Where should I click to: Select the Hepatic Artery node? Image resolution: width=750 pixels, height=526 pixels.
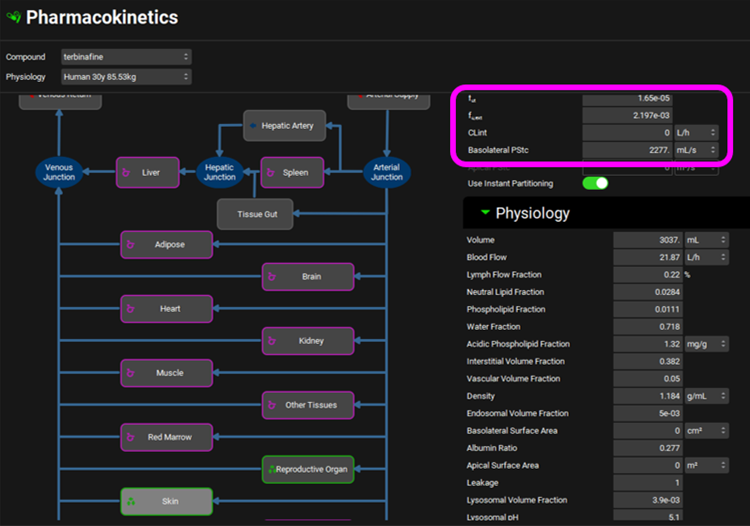285,126
